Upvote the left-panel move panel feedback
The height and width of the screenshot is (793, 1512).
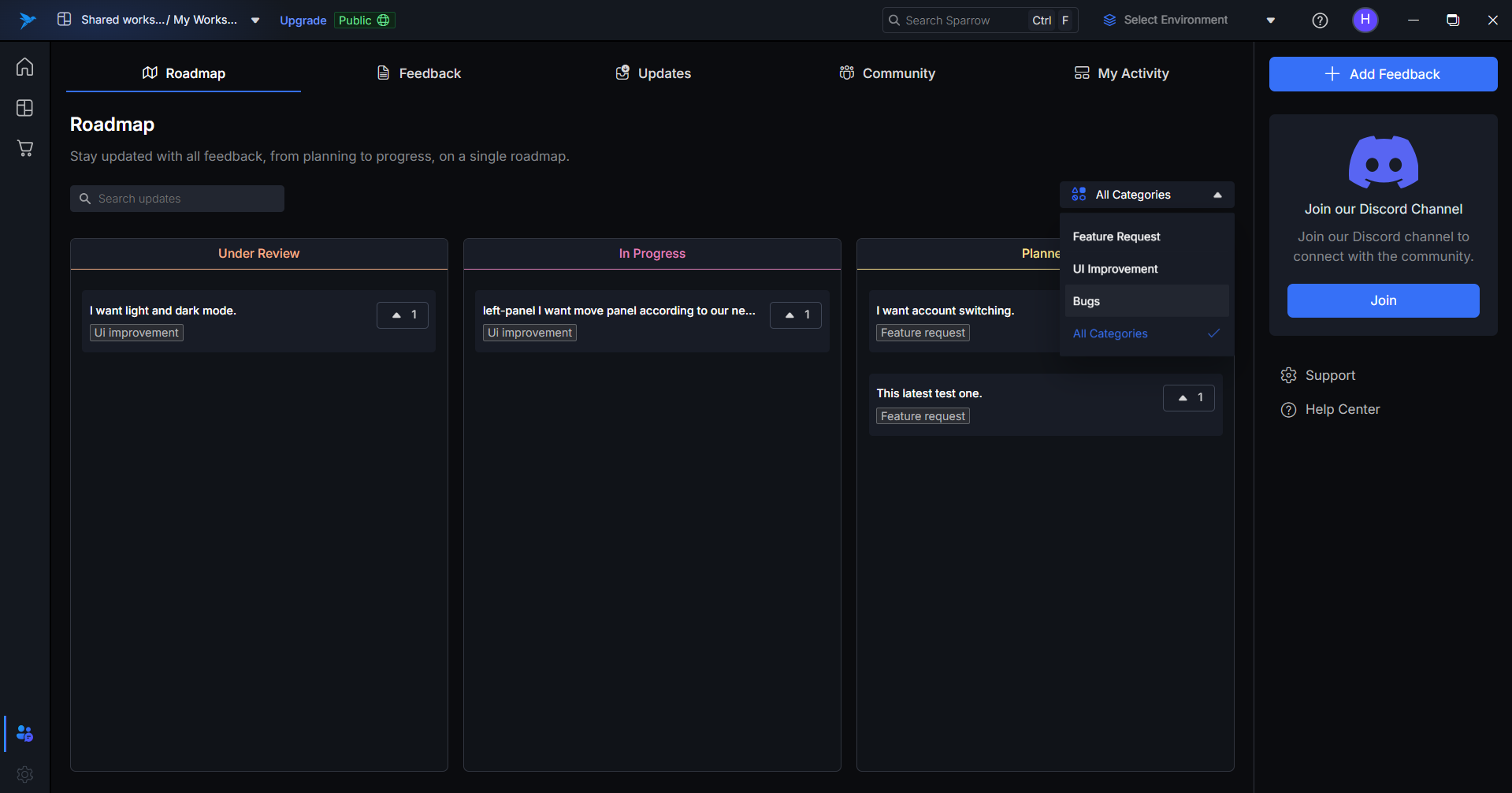tap(796, 315)
